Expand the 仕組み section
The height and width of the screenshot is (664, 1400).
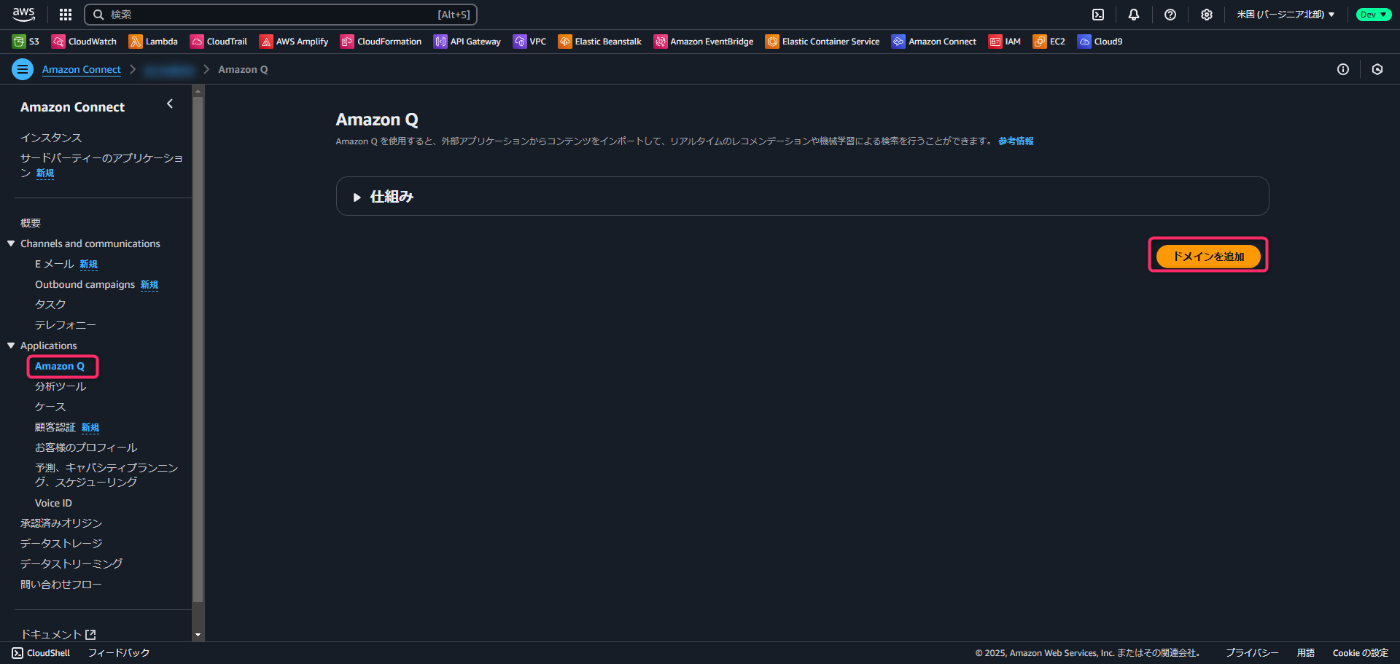point(802,197)
